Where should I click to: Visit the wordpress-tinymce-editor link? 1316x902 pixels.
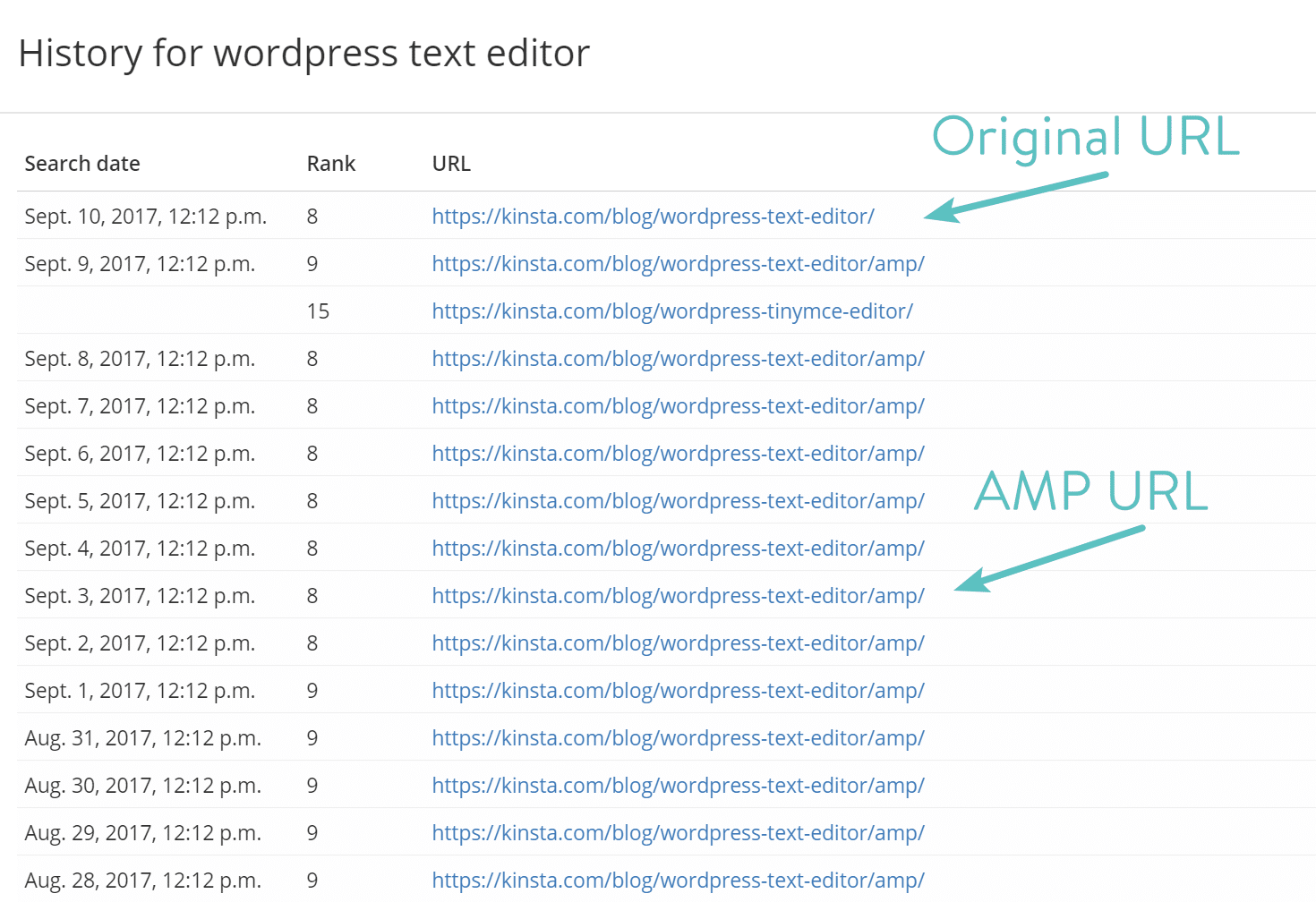672,311
